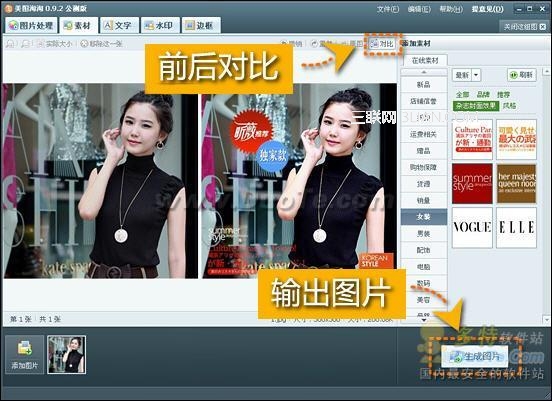
Task: Select the 货源 category
Action: 424,184
